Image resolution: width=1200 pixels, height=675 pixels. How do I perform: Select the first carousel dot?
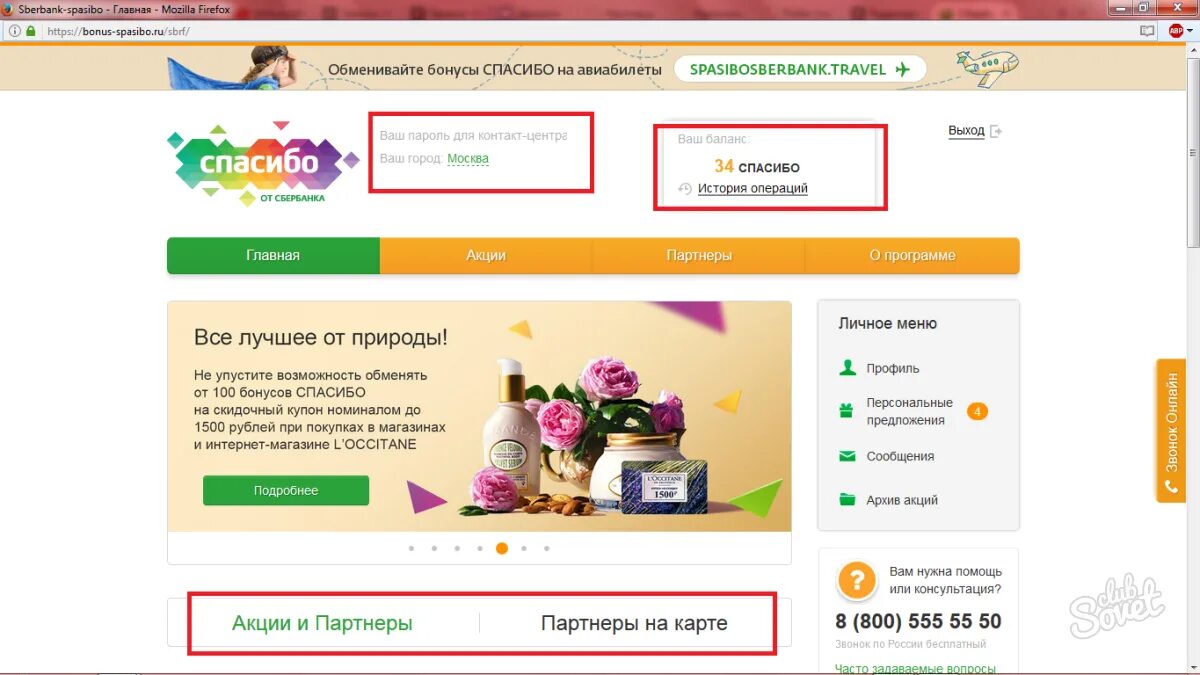point(411,548)
